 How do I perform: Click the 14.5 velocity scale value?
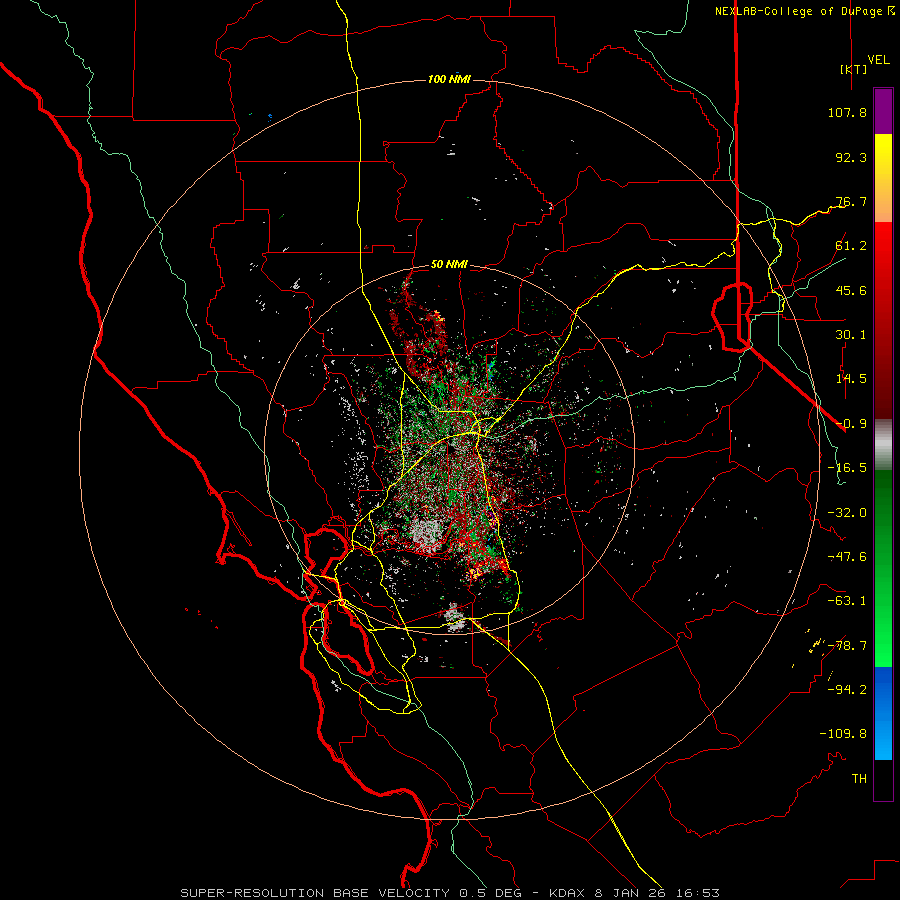(851, 379)
